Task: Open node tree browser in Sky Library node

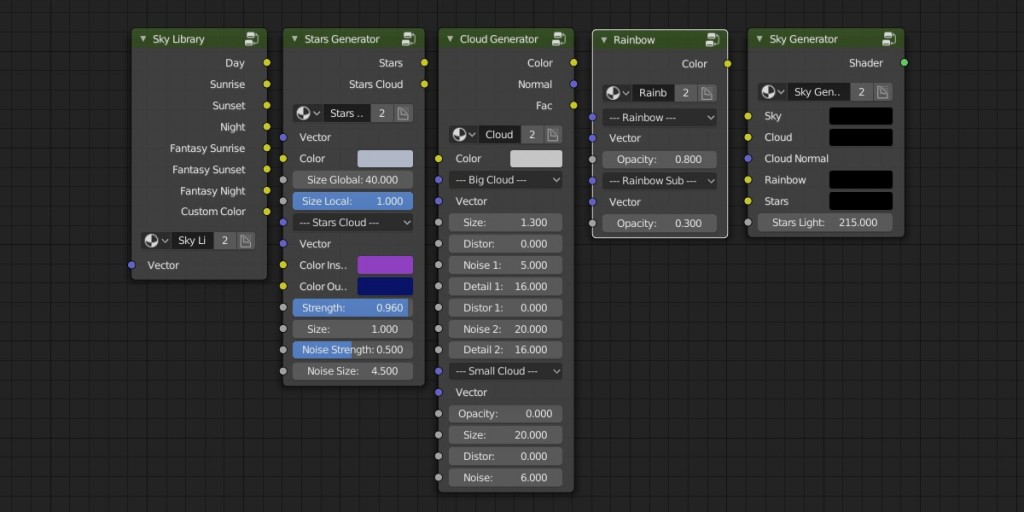Action: tap(155, 241)
